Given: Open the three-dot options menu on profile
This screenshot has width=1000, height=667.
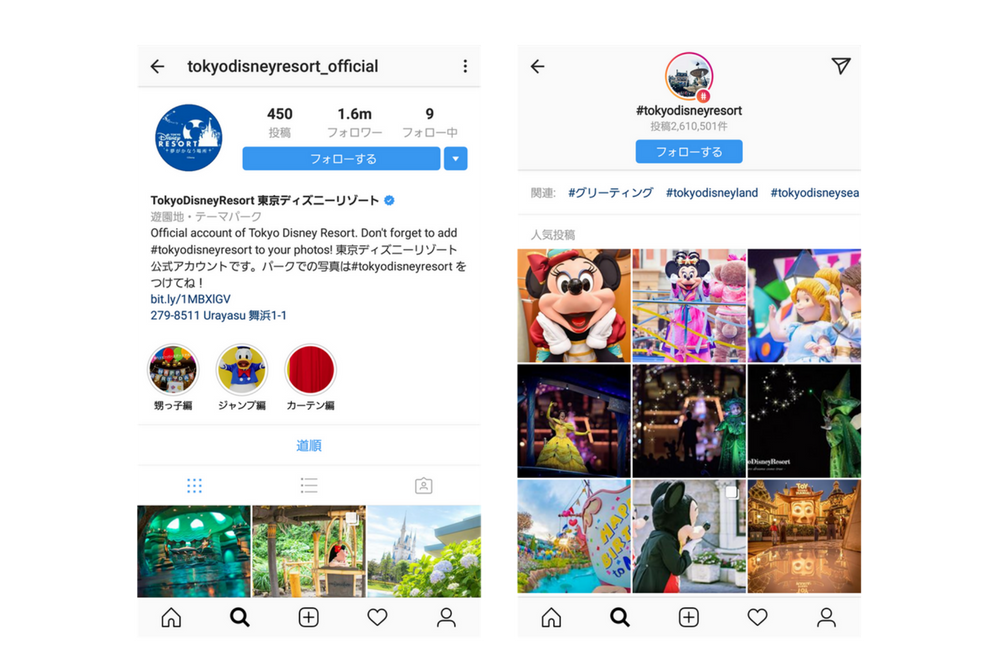Looking at the screenshot, I should click(465, 66).
